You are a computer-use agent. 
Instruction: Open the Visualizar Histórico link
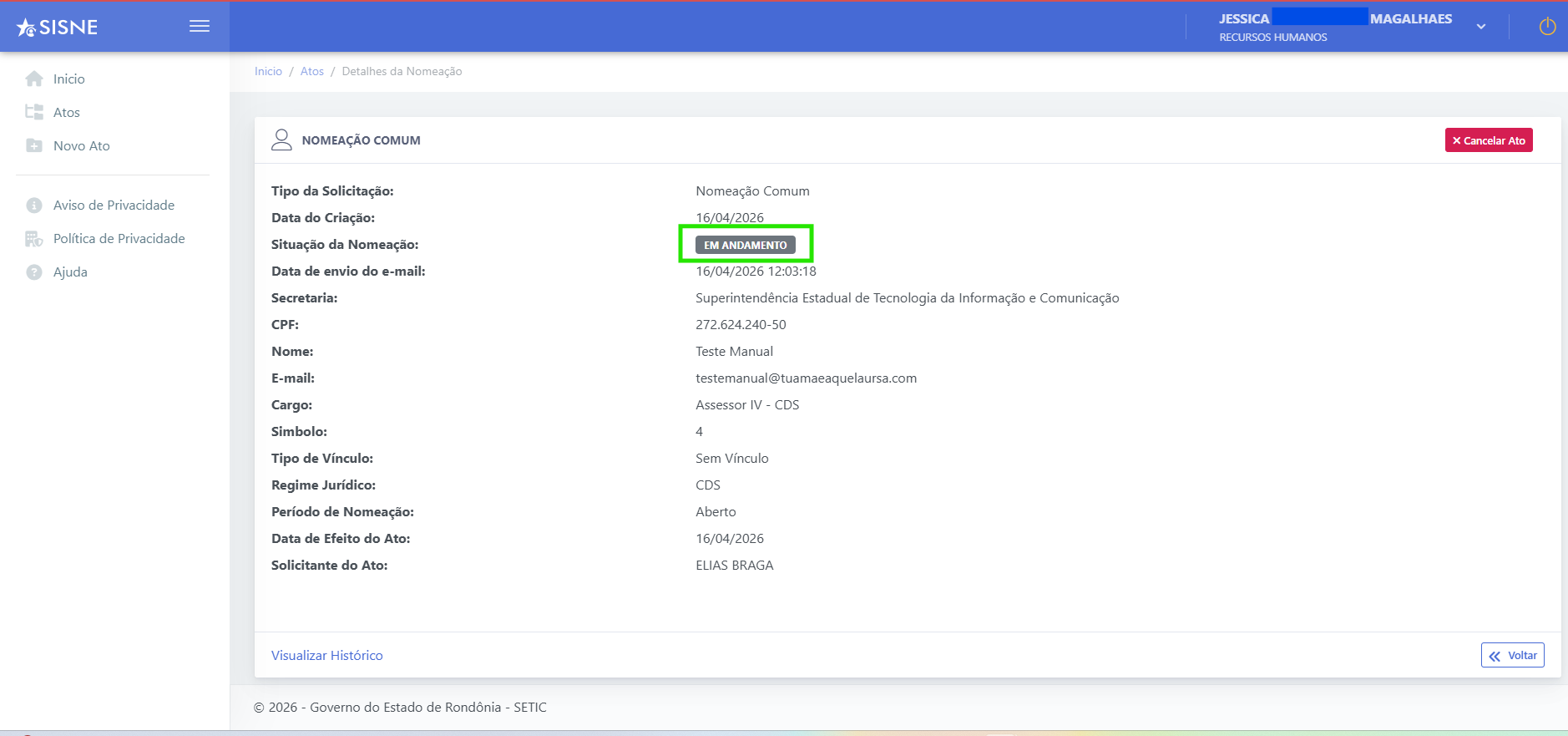point(327,655)
